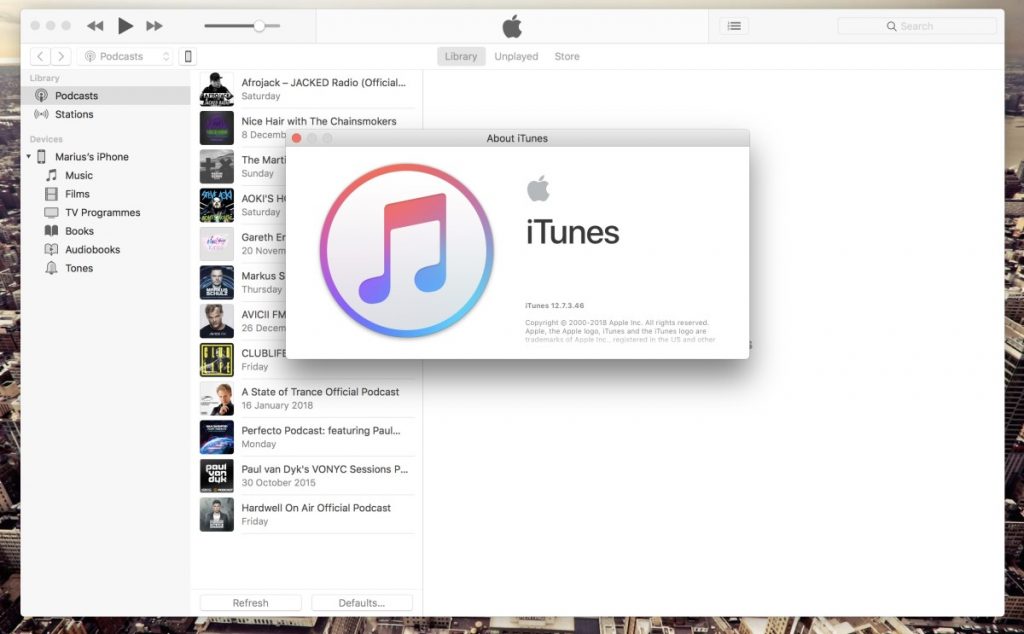1024x634 pixels.
Task: Click the Defaults... button
Action: pyautogui.click(x=361, y=603)
